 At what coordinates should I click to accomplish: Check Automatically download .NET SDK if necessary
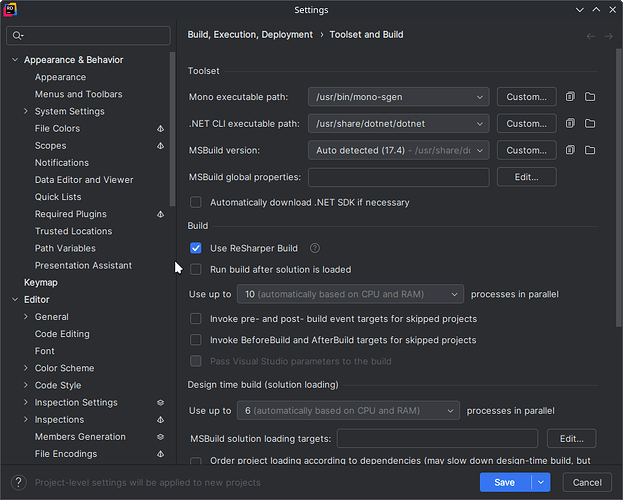196,203
